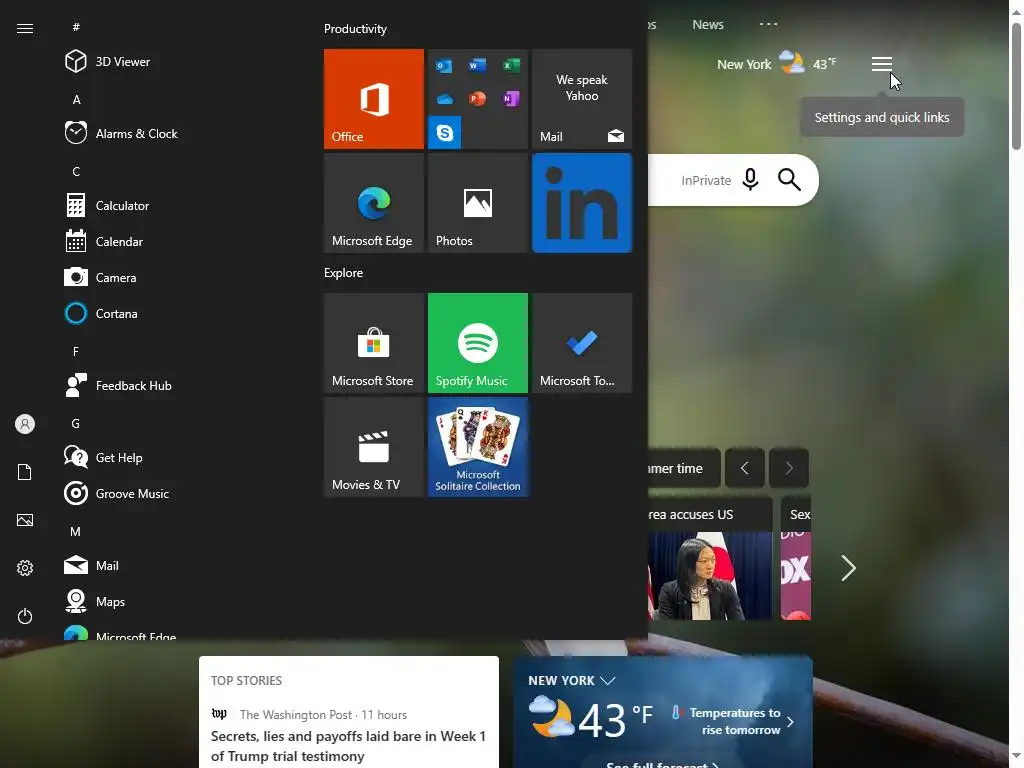Click the 'mer time' trending topic chip
1024x768 pixels.
(x=684, y=468)
